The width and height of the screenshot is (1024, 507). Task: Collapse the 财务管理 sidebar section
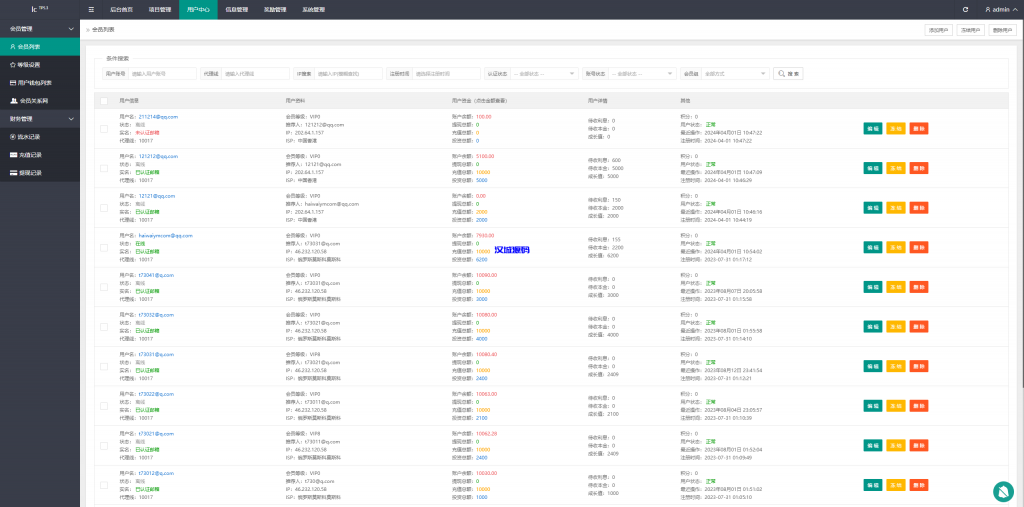point(40,119)
